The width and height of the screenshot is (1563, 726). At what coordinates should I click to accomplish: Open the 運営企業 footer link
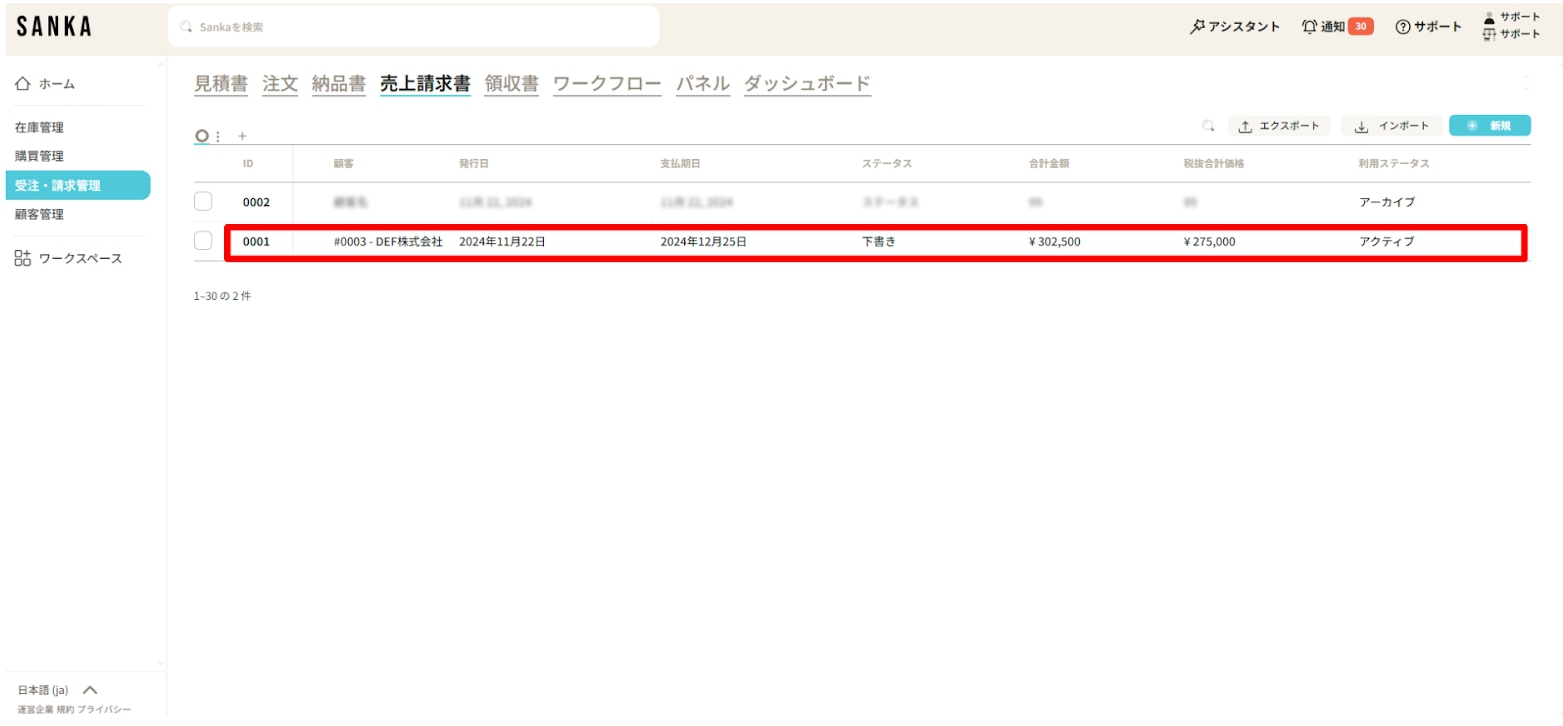pos(35,710)
